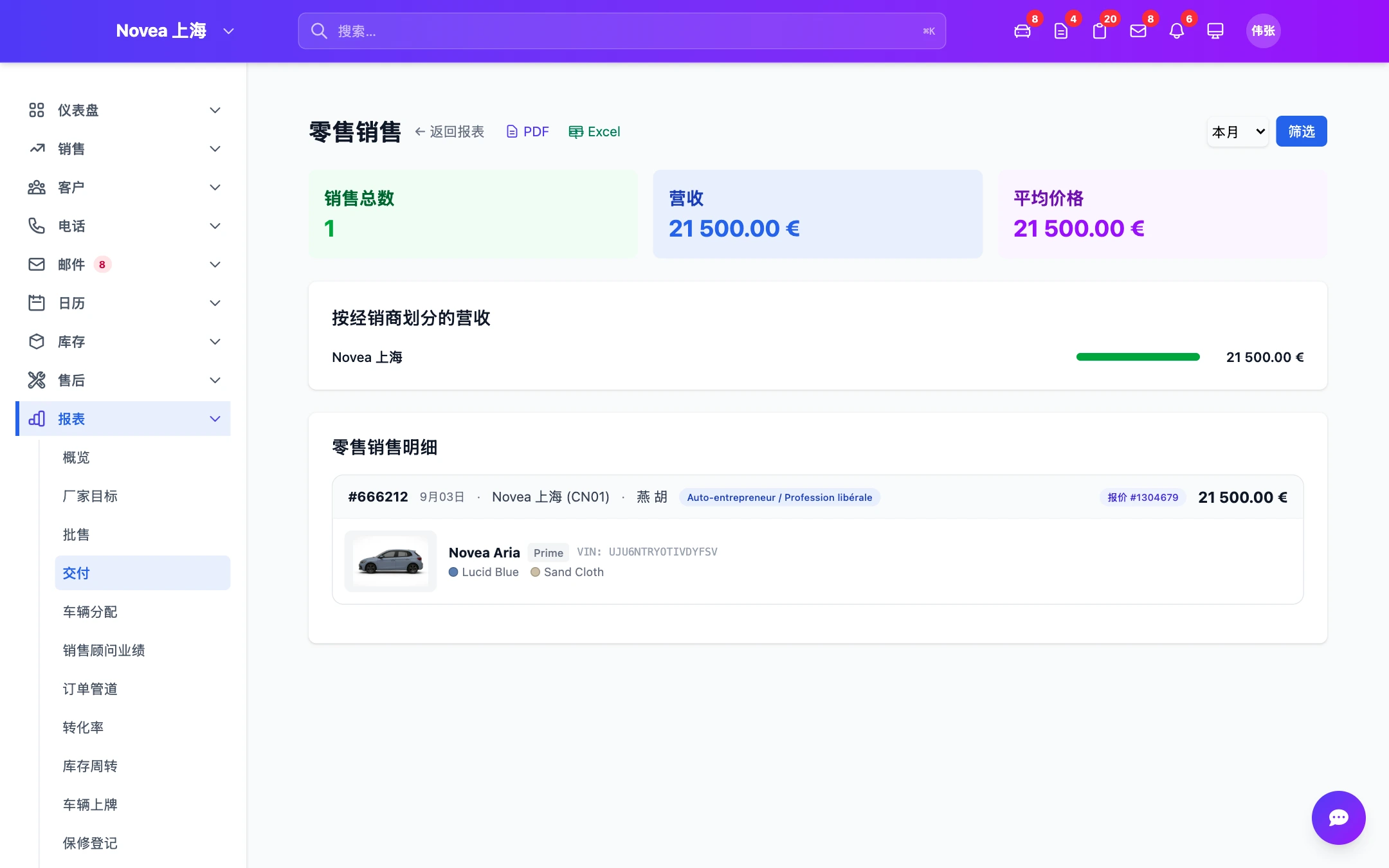The height and width of the screenshot is (868, 1389).
Task: Expand the 销售 menu chevron
Action: (215, 149)
